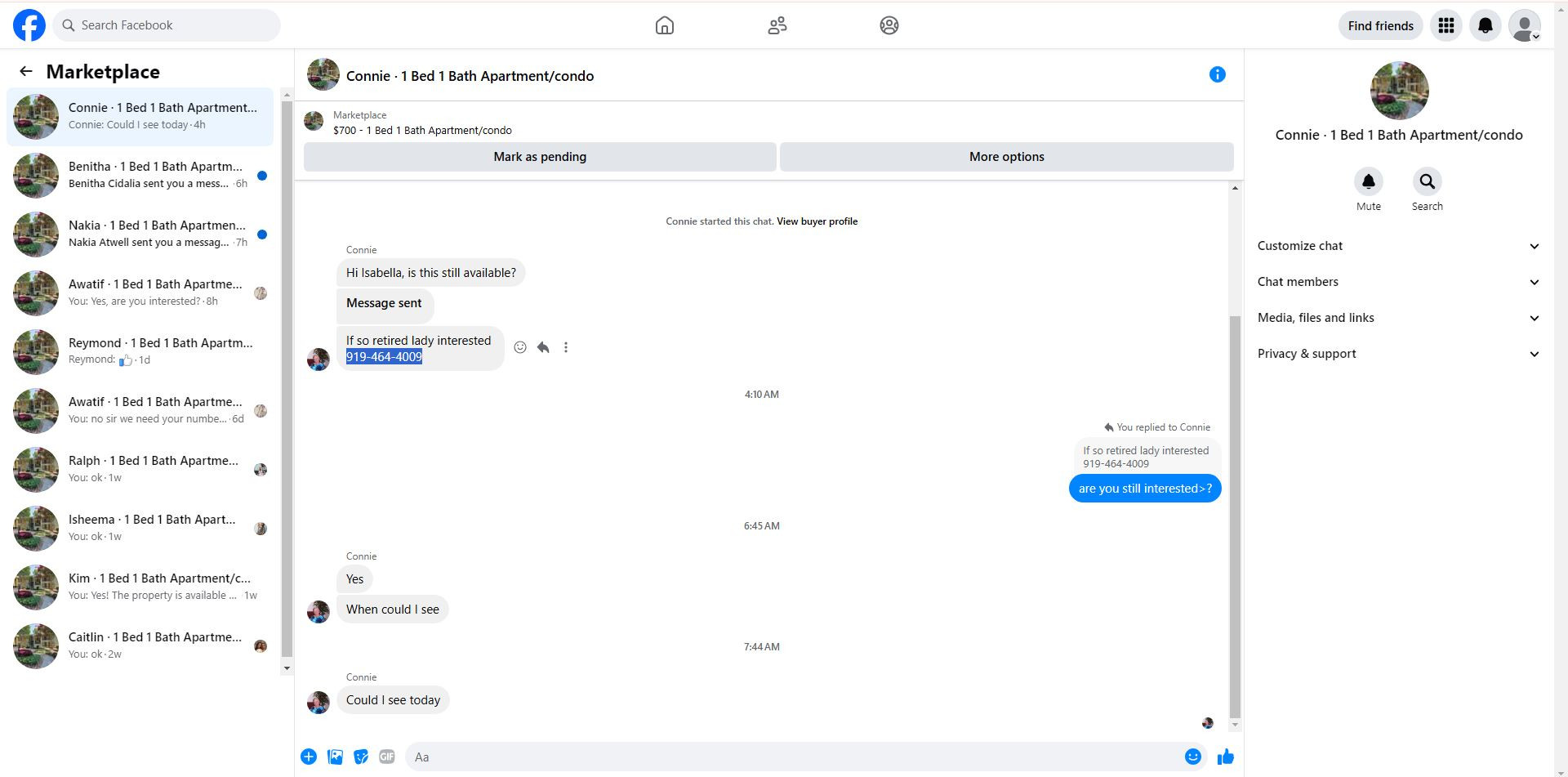Open more actions plus icon
The image size is (1568, 777).
click(x=309, y=757)
